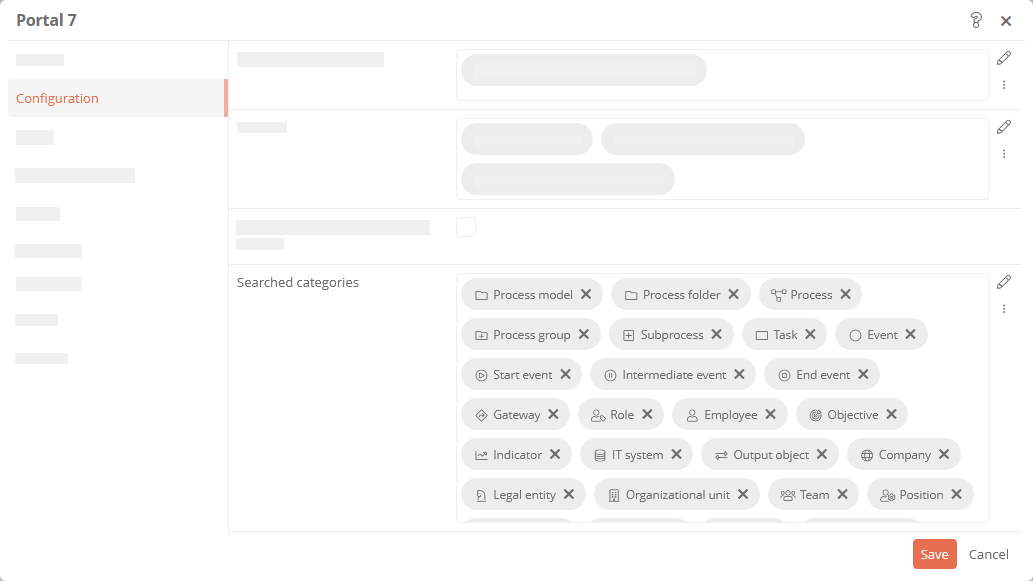Click the help question mark icon
The height and width of the screenshot is (581, 1033).
coord(976,20)
